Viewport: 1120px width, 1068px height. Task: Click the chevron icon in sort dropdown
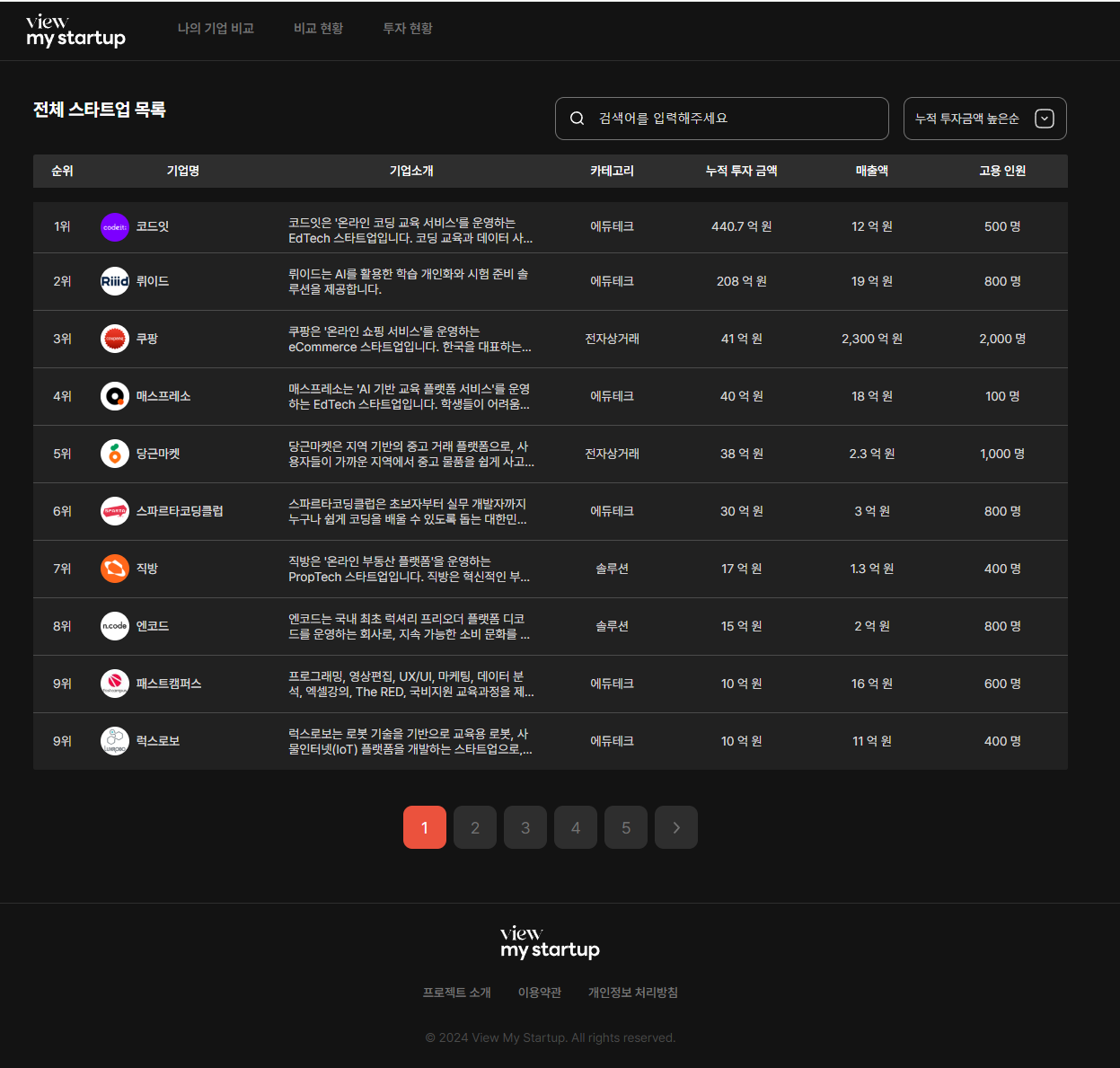tap(1044, 119)
